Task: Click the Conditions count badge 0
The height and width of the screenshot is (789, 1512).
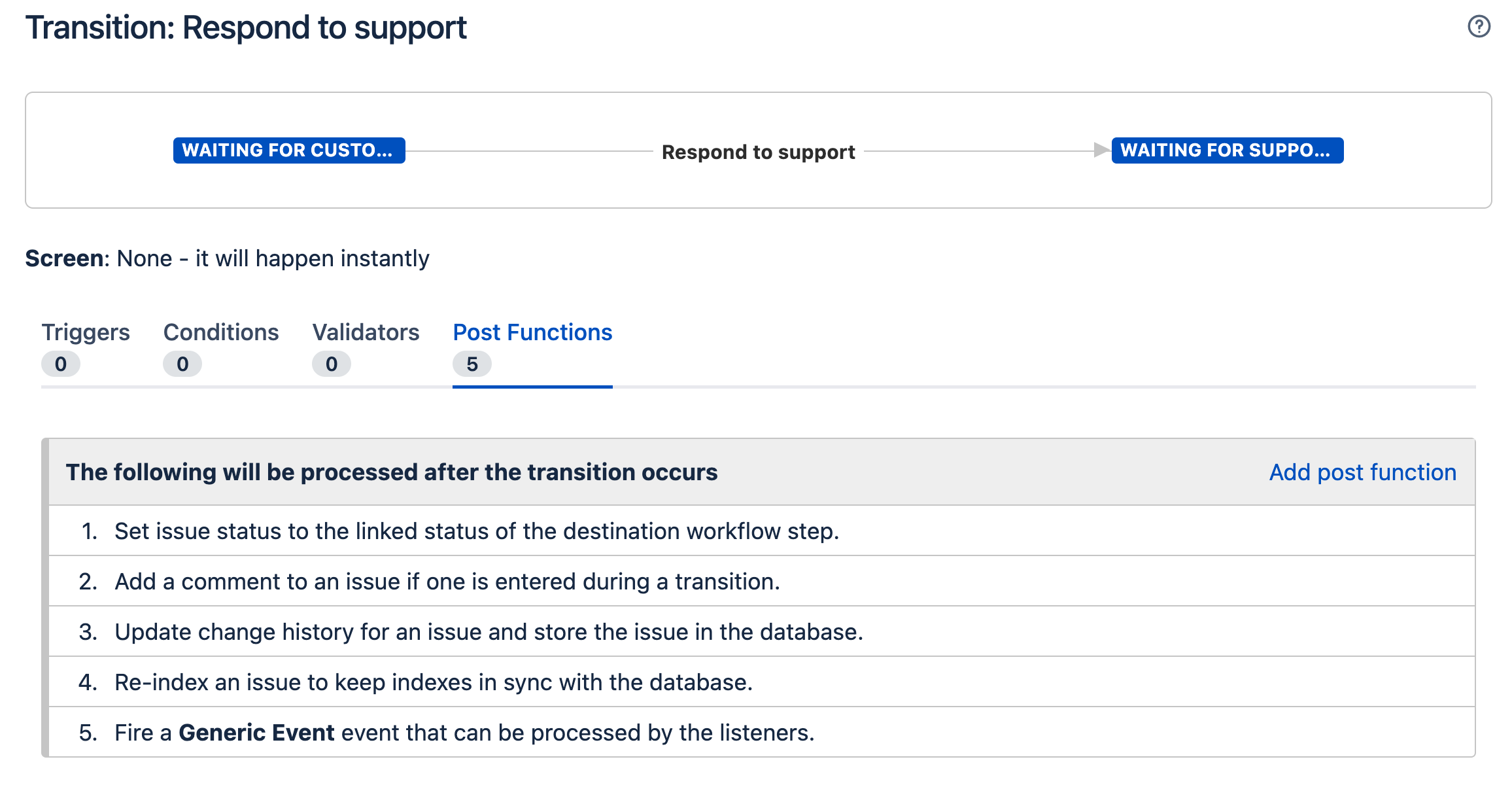Action: click(x=182, y=364)
